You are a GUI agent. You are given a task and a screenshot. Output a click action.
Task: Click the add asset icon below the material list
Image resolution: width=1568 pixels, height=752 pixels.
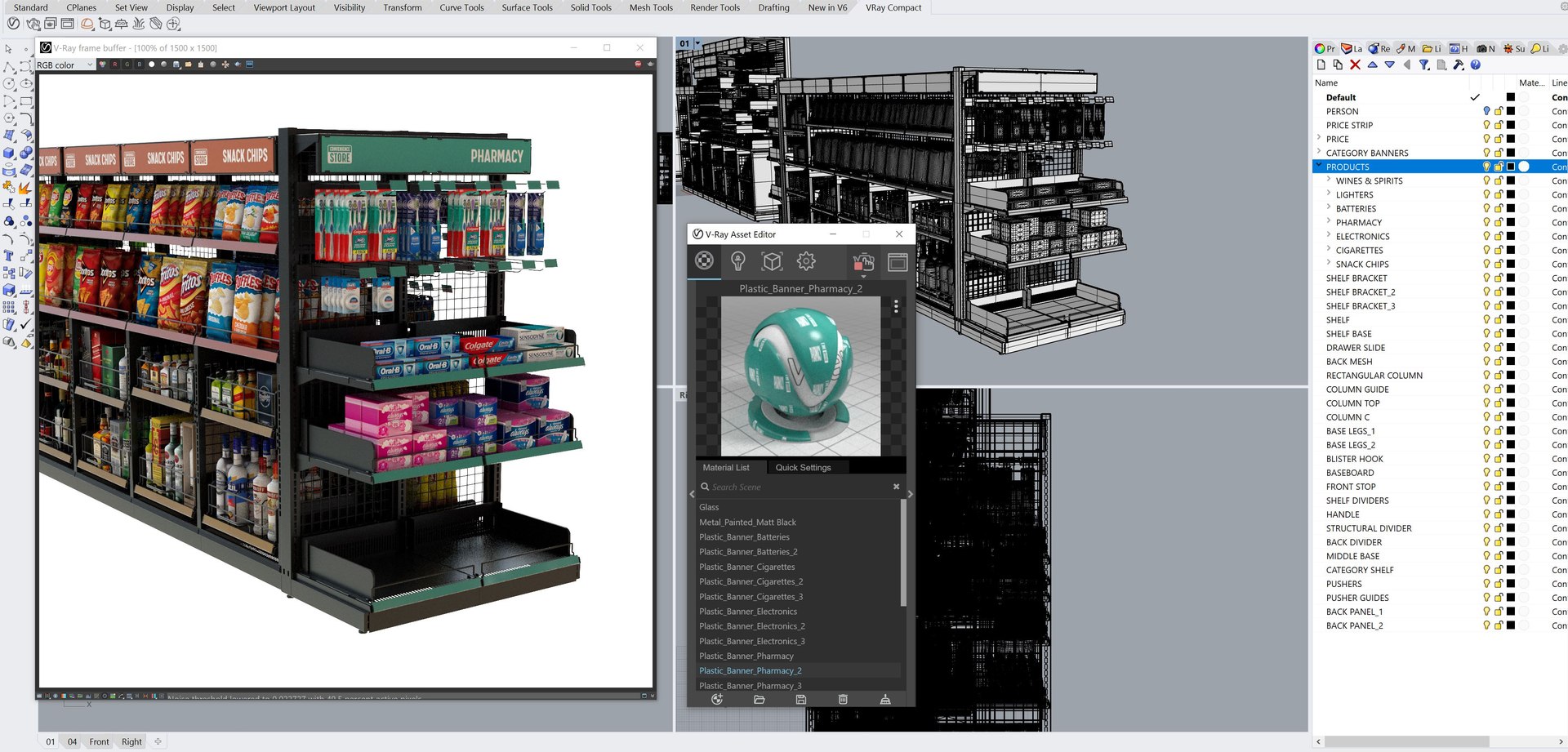pyautogui.click(x=717, y=699)
